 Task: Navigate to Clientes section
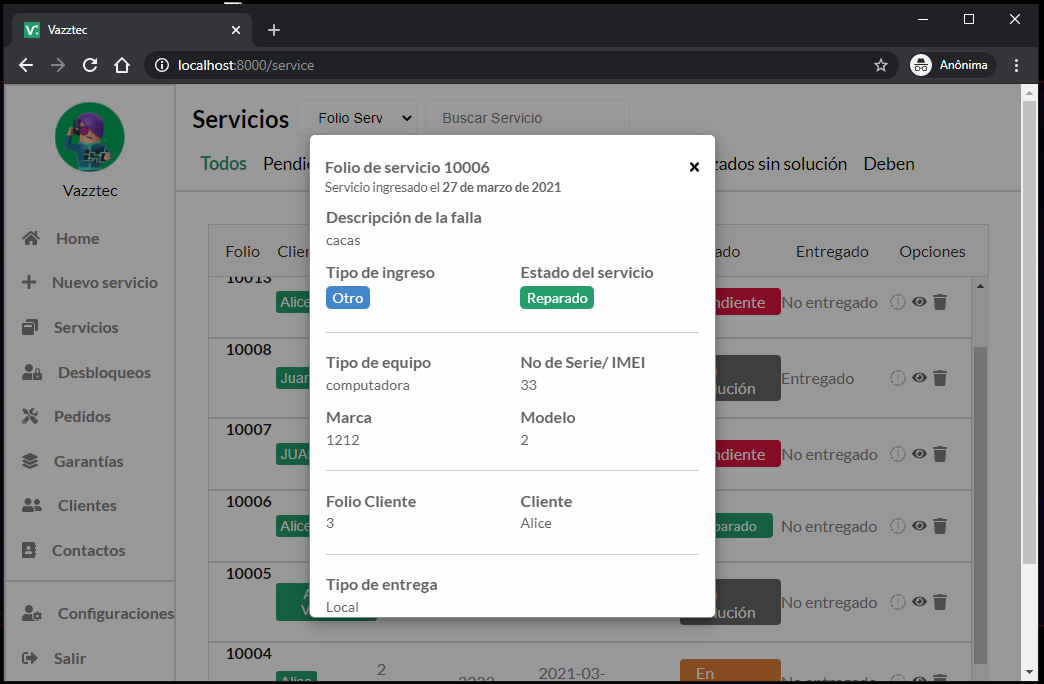pos(87,506)
